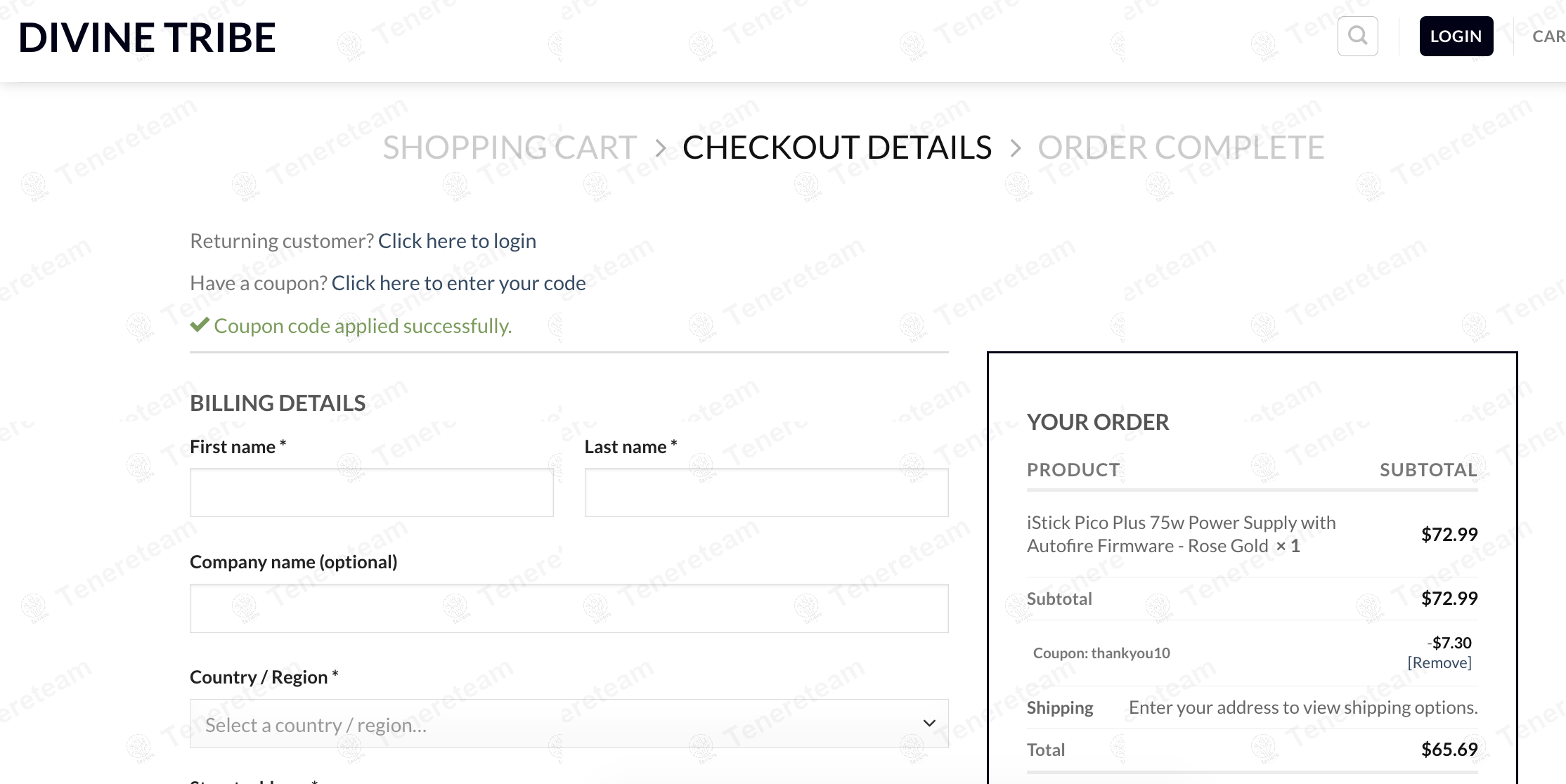1566x784 pixels.
Task: Remove the thankyou10 coupon
Action: pyautogui.click(x=1439, y=662)
